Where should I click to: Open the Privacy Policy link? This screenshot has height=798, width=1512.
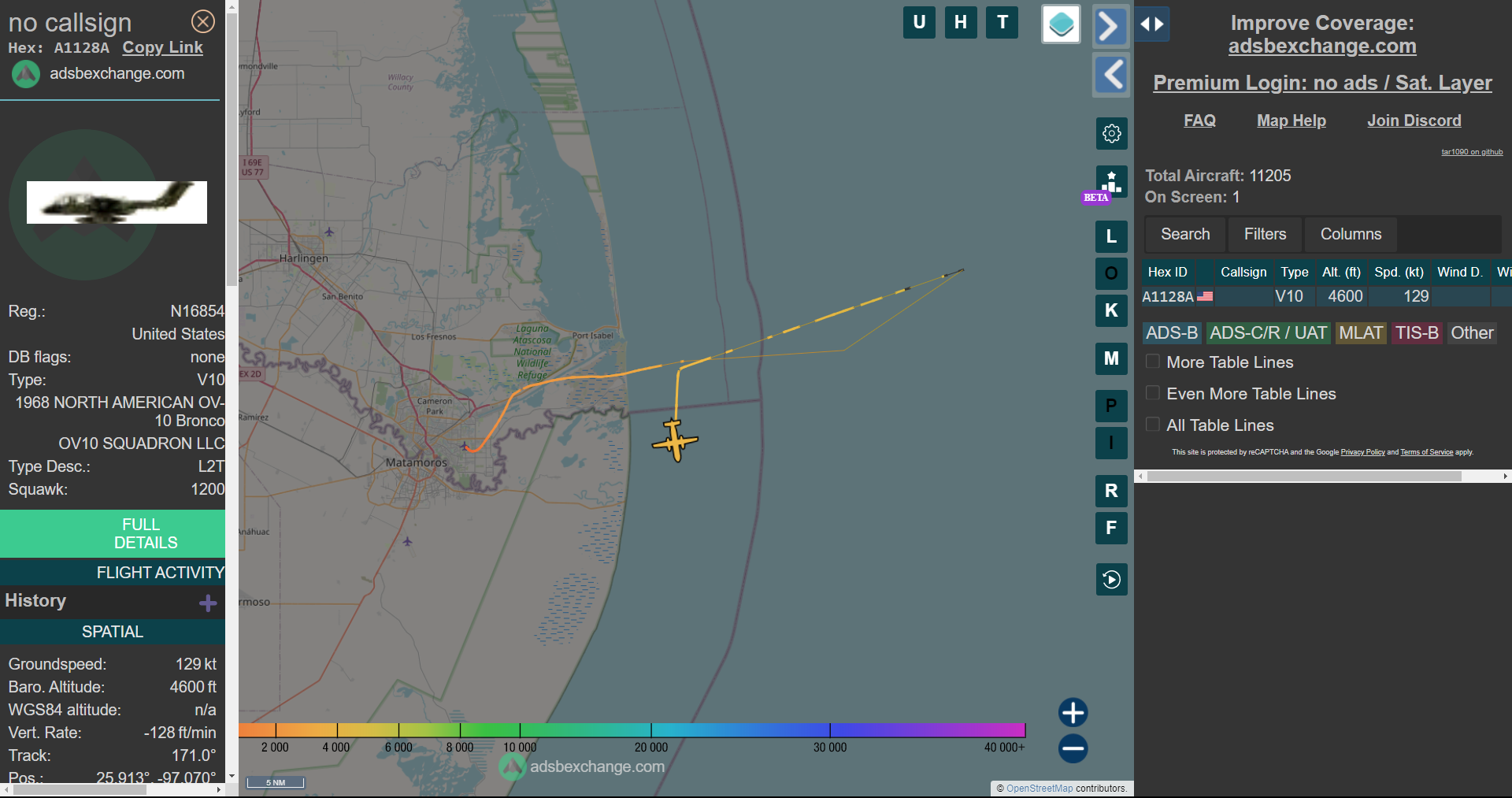pos(1362,452)
